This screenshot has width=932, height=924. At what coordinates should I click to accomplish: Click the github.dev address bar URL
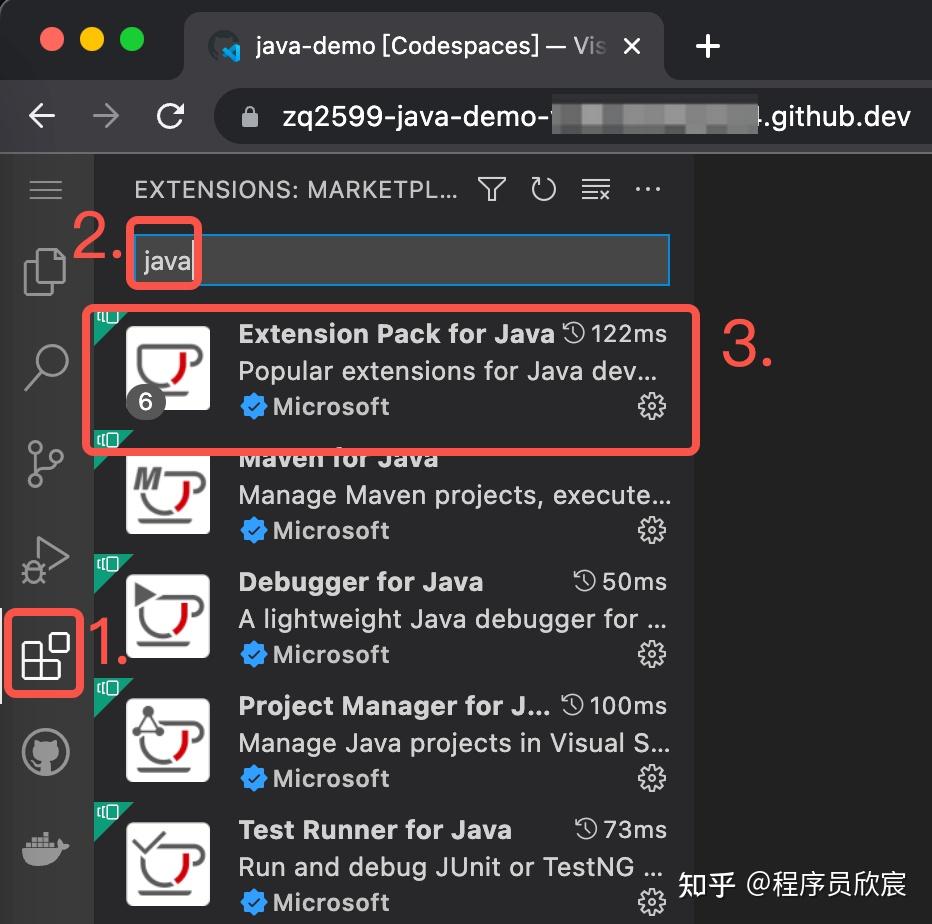[x=596, y=116]
